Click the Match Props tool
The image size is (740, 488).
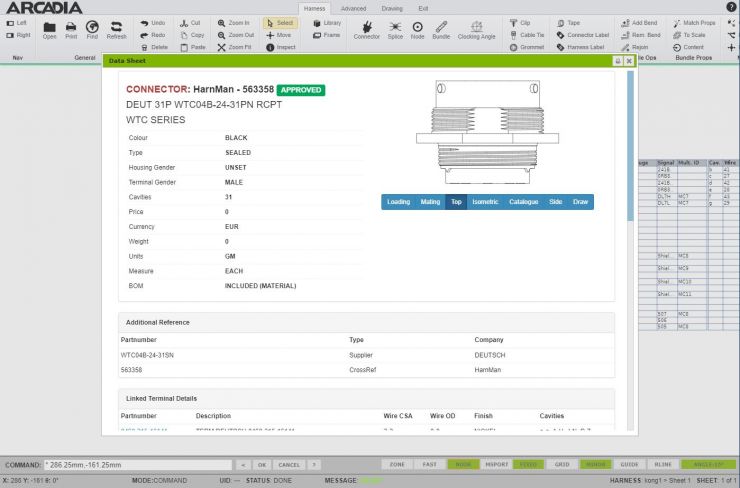tap(694, 23)
